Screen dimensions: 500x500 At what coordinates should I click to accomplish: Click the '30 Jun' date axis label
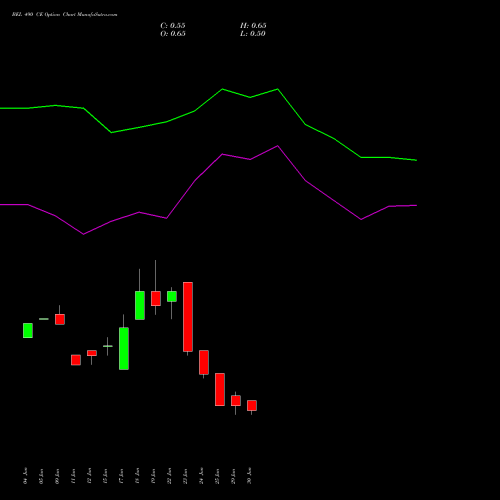(249, 476)
